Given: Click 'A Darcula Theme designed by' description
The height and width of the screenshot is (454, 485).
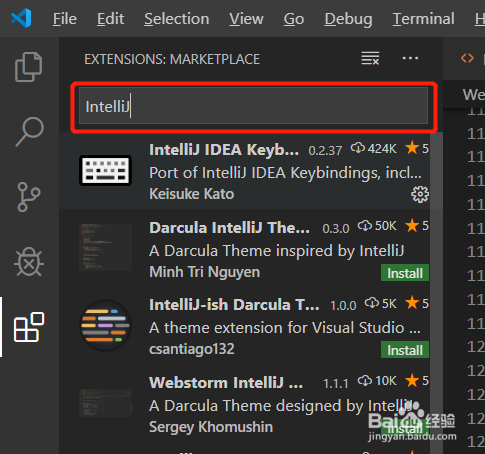Looking at the screenshot, I should coord(281,406).
